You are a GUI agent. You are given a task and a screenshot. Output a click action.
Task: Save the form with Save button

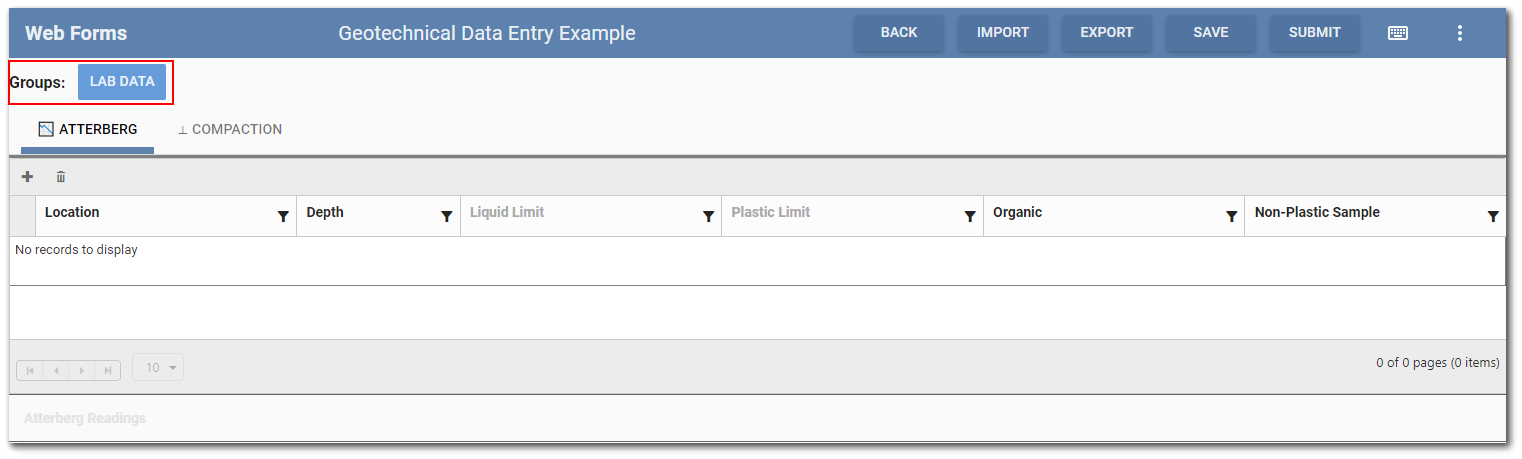pos(1210,33)
